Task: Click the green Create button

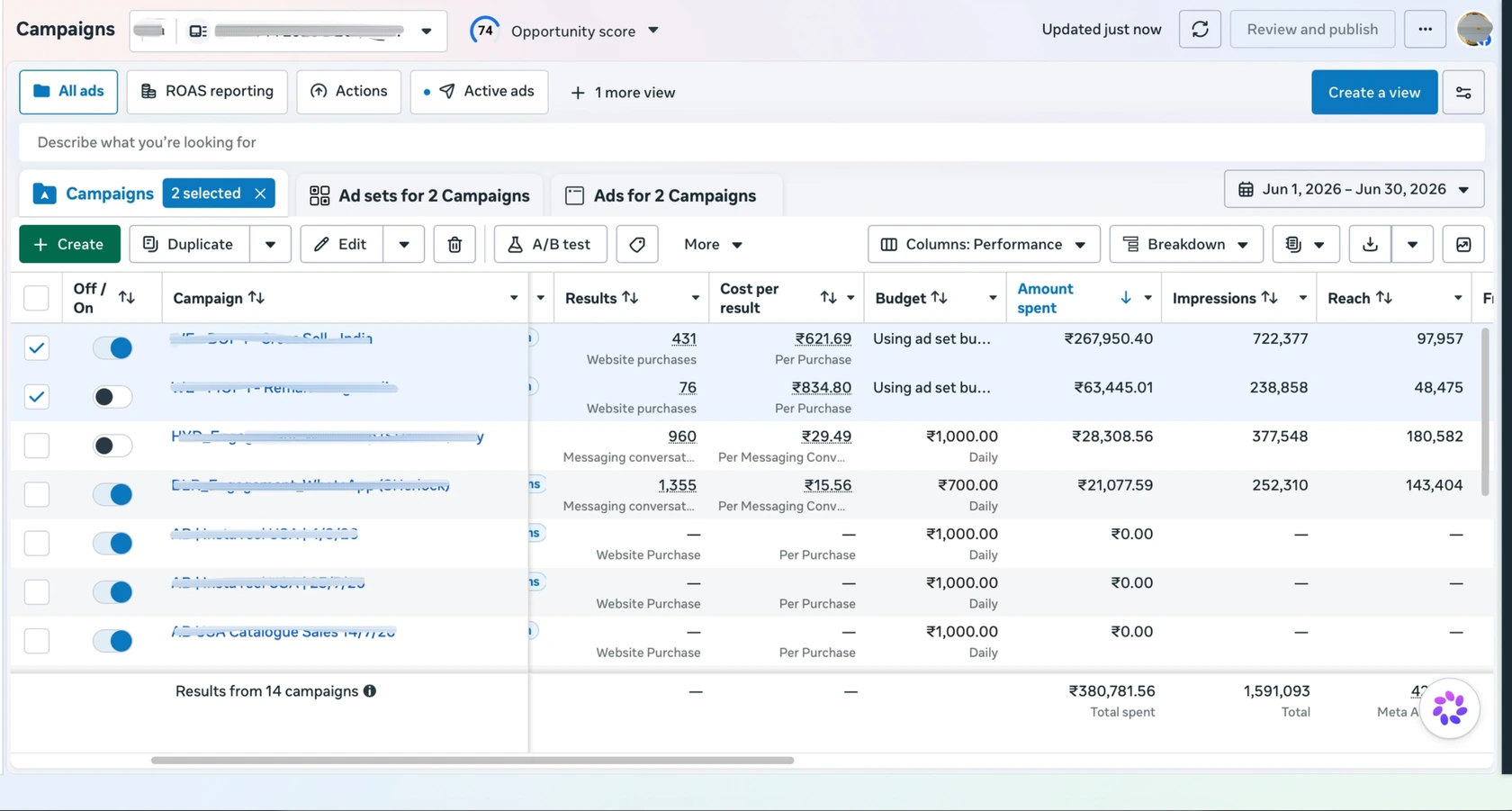Action: tap(69, 245)
